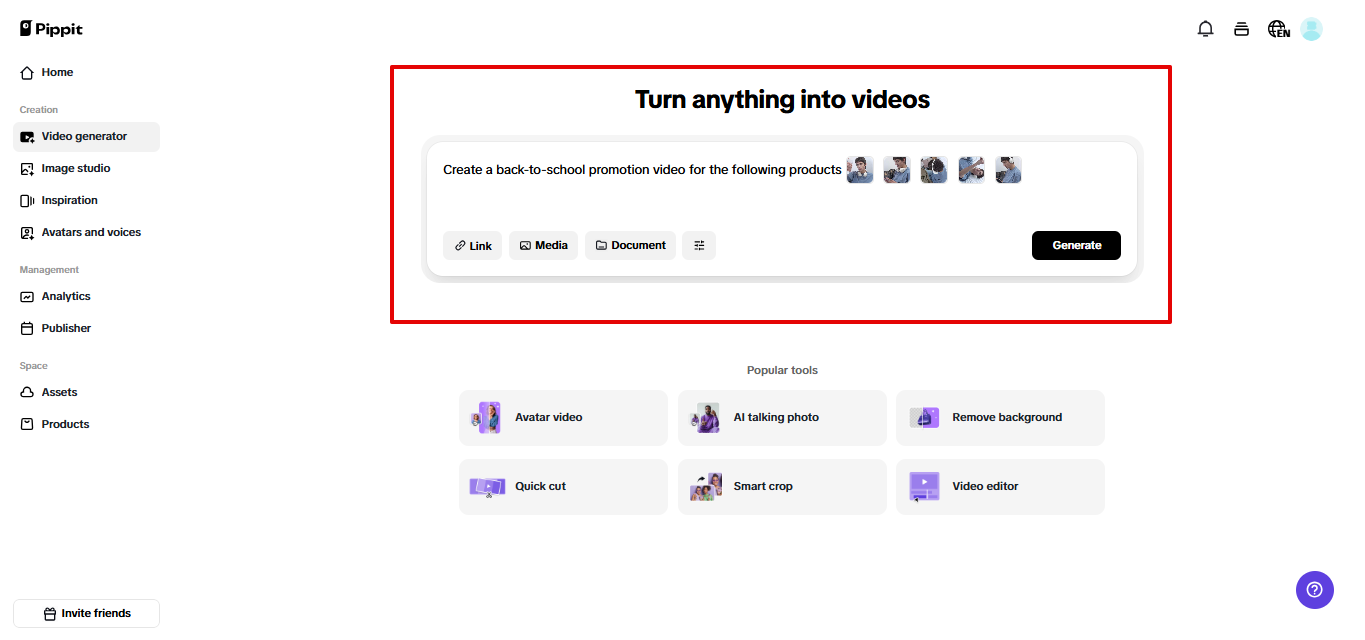
Task: Open the Smart crop tool
Action: click(x=782, y=487)
